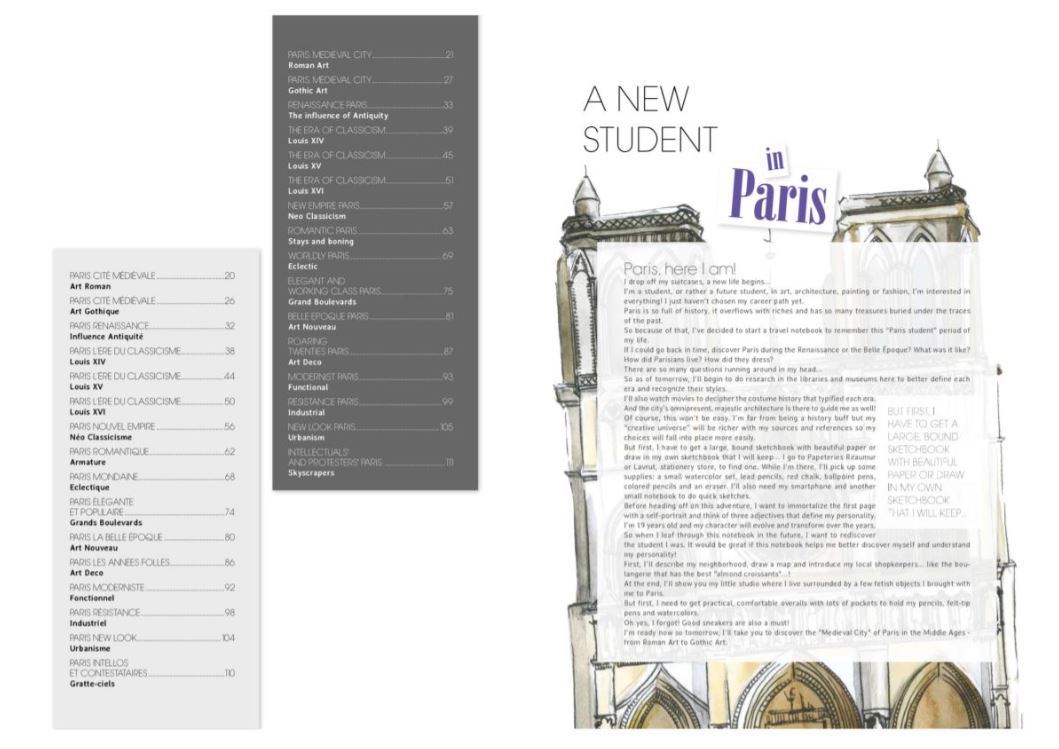Select the "Eclectic" subtitle
Viewport: 1059px width, 749px height.
pos(303,266)
